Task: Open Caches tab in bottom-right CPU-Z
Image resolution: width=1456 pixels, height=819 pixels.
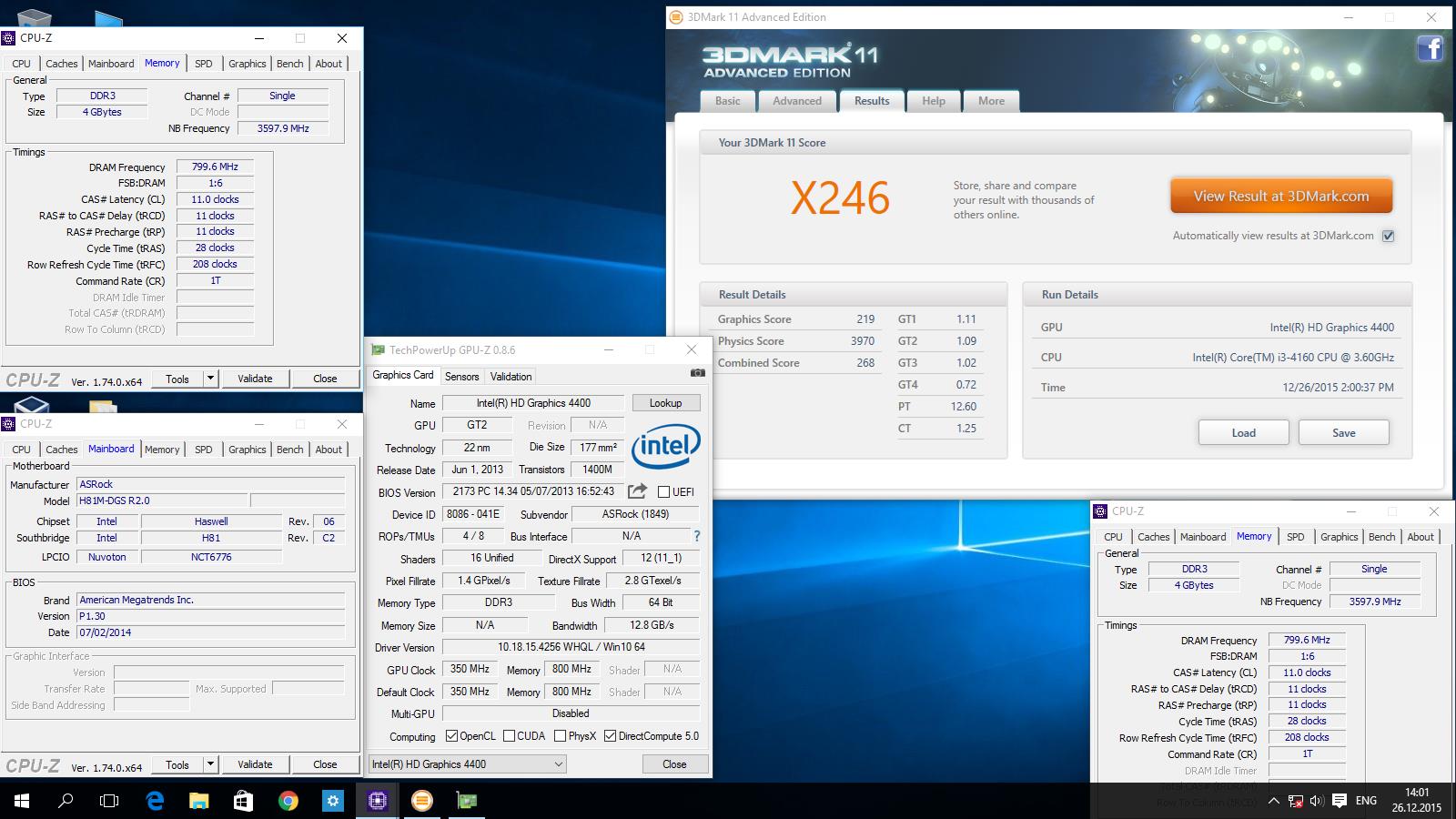Action: (x=1153, y=537)
